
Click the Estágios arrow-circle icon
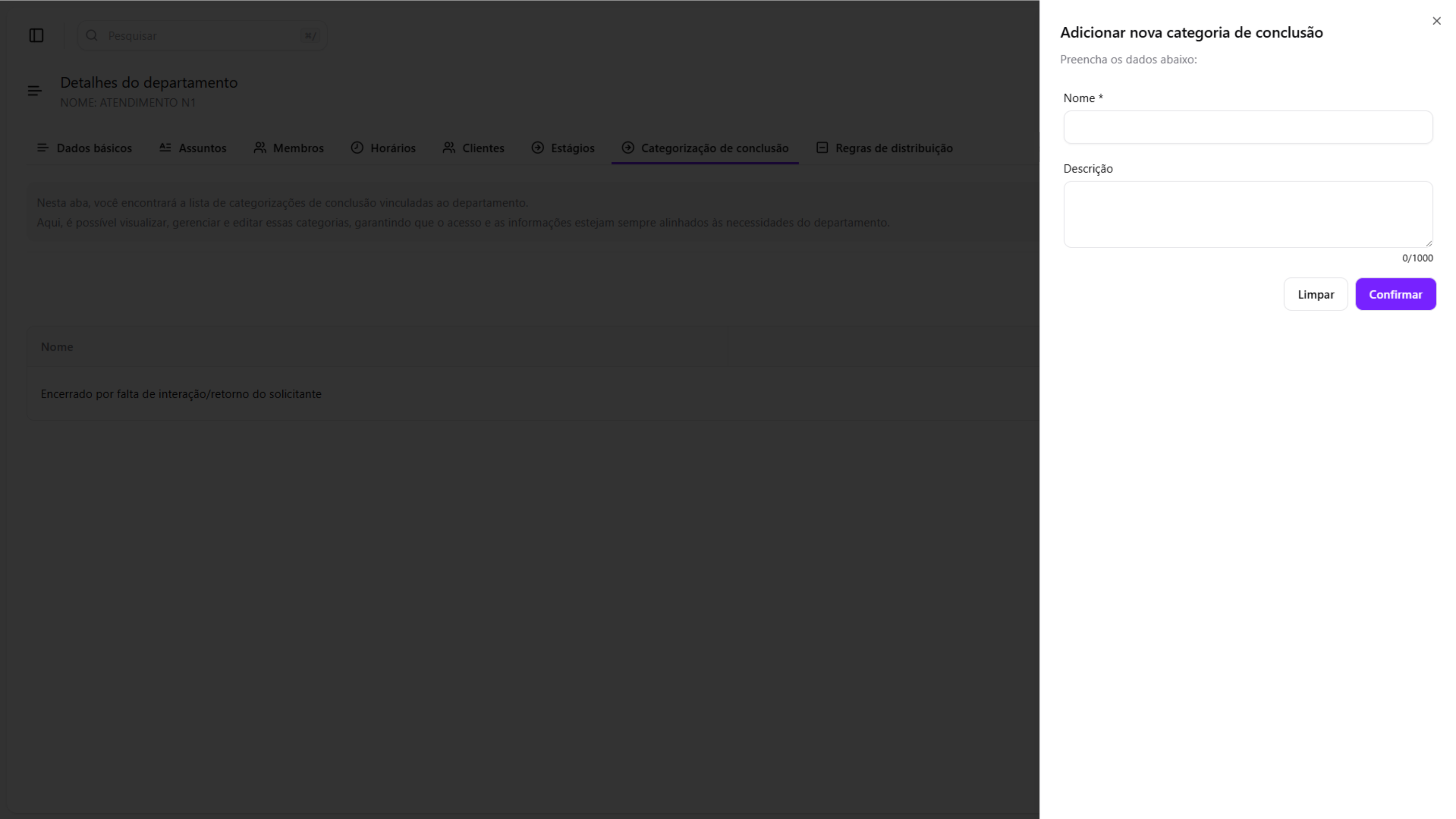(x=538, y=148)
